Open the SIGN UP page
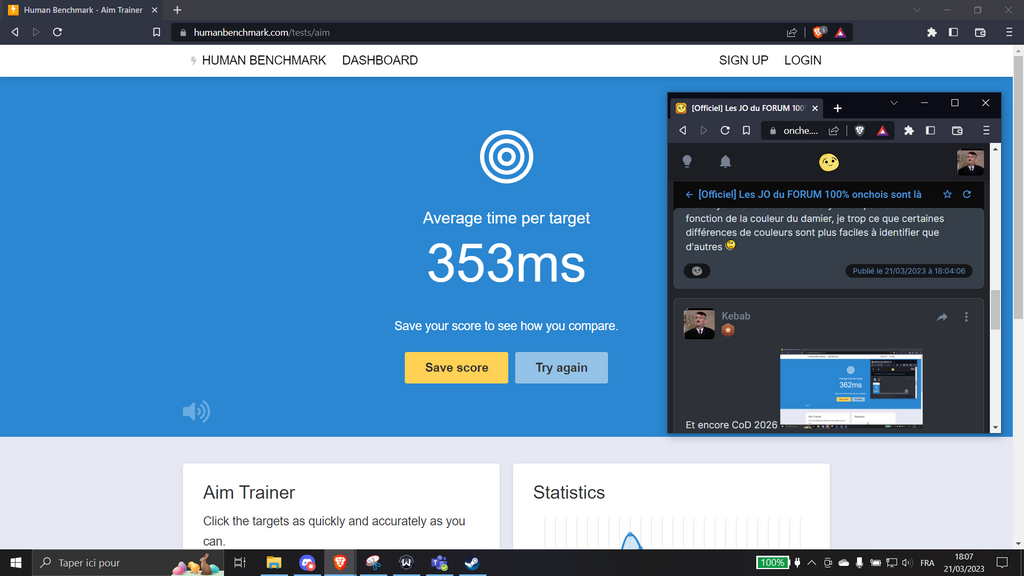This screenshot has height=576, width=1024. point(743,60)
